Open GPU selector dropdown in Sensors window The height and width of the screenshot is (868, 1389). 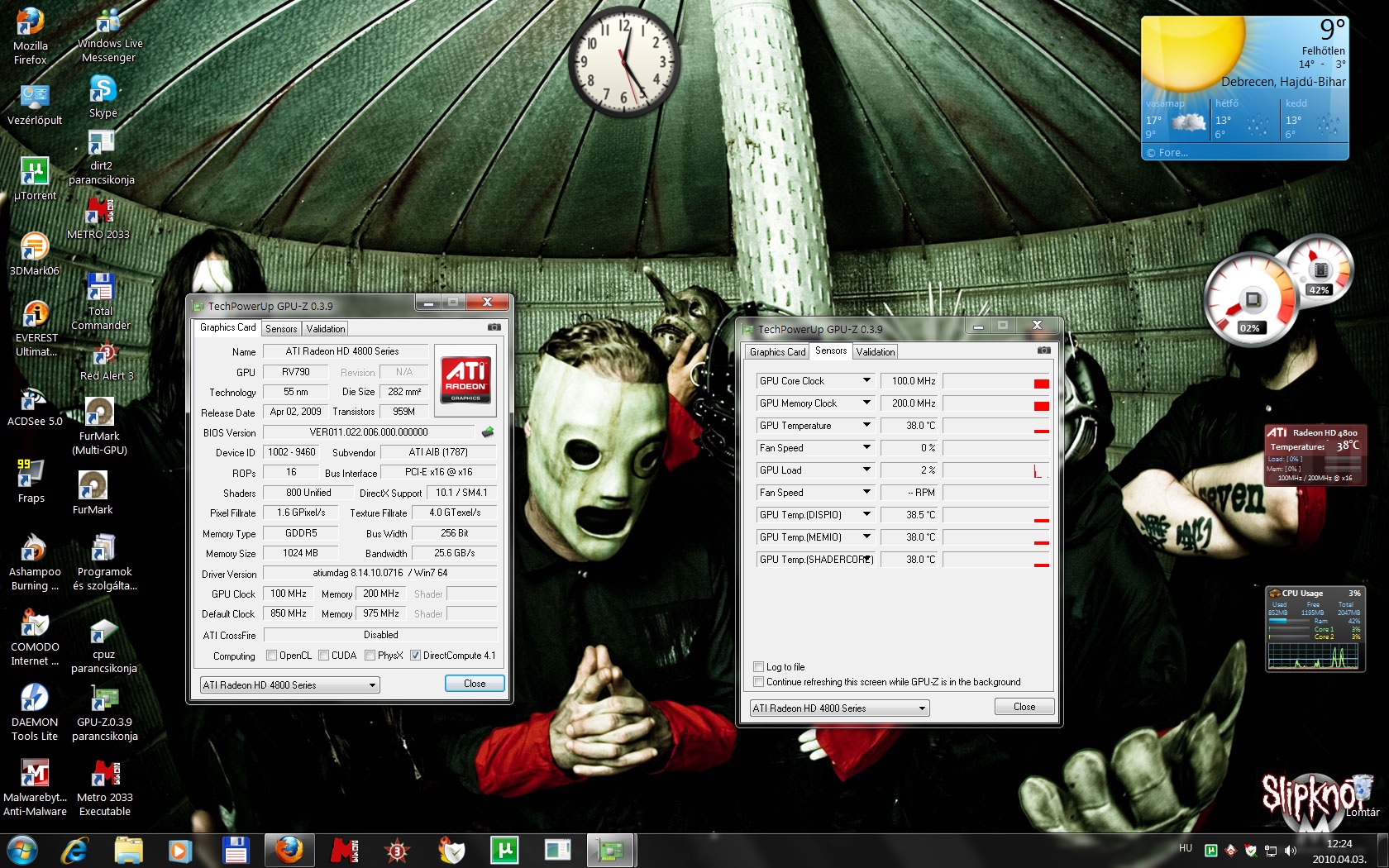(839, 708)
